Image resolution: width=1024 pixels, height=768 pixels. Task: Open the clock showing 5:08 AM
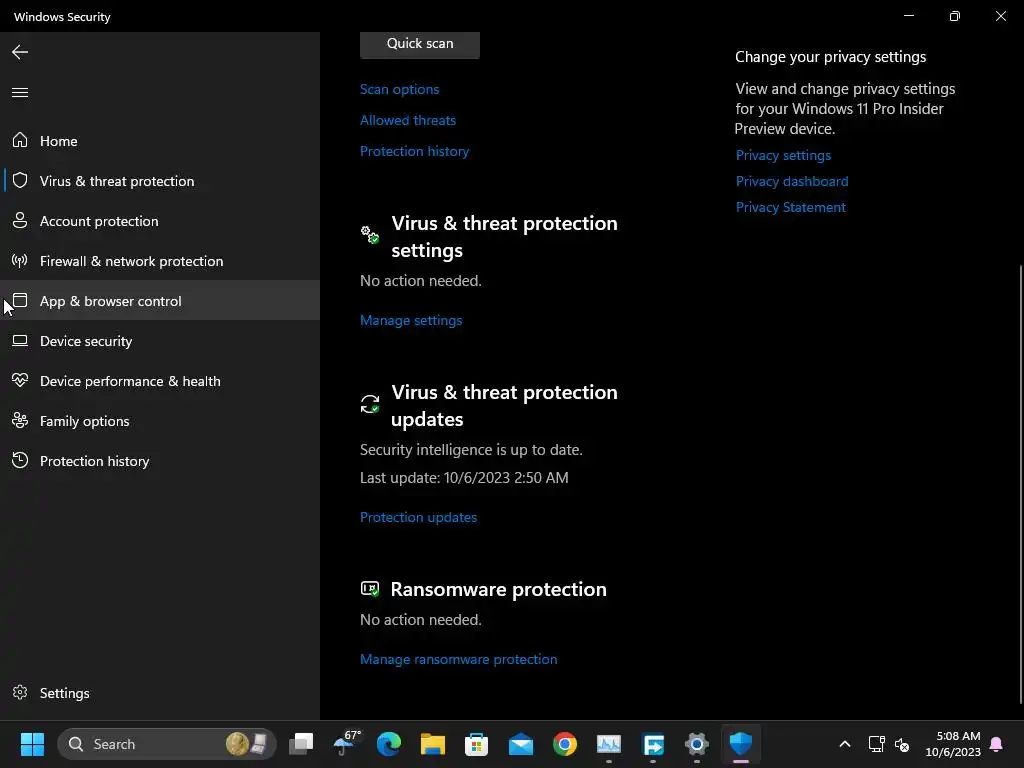pyautogui.click(x=953, y=744)
